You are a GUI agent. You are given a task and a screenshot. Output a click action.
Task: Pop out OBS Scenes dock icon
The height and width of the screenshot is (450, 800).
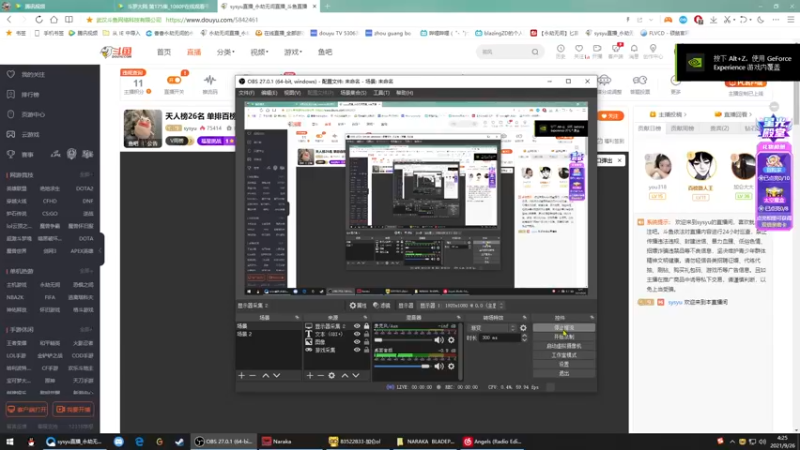tap(297, 317)
